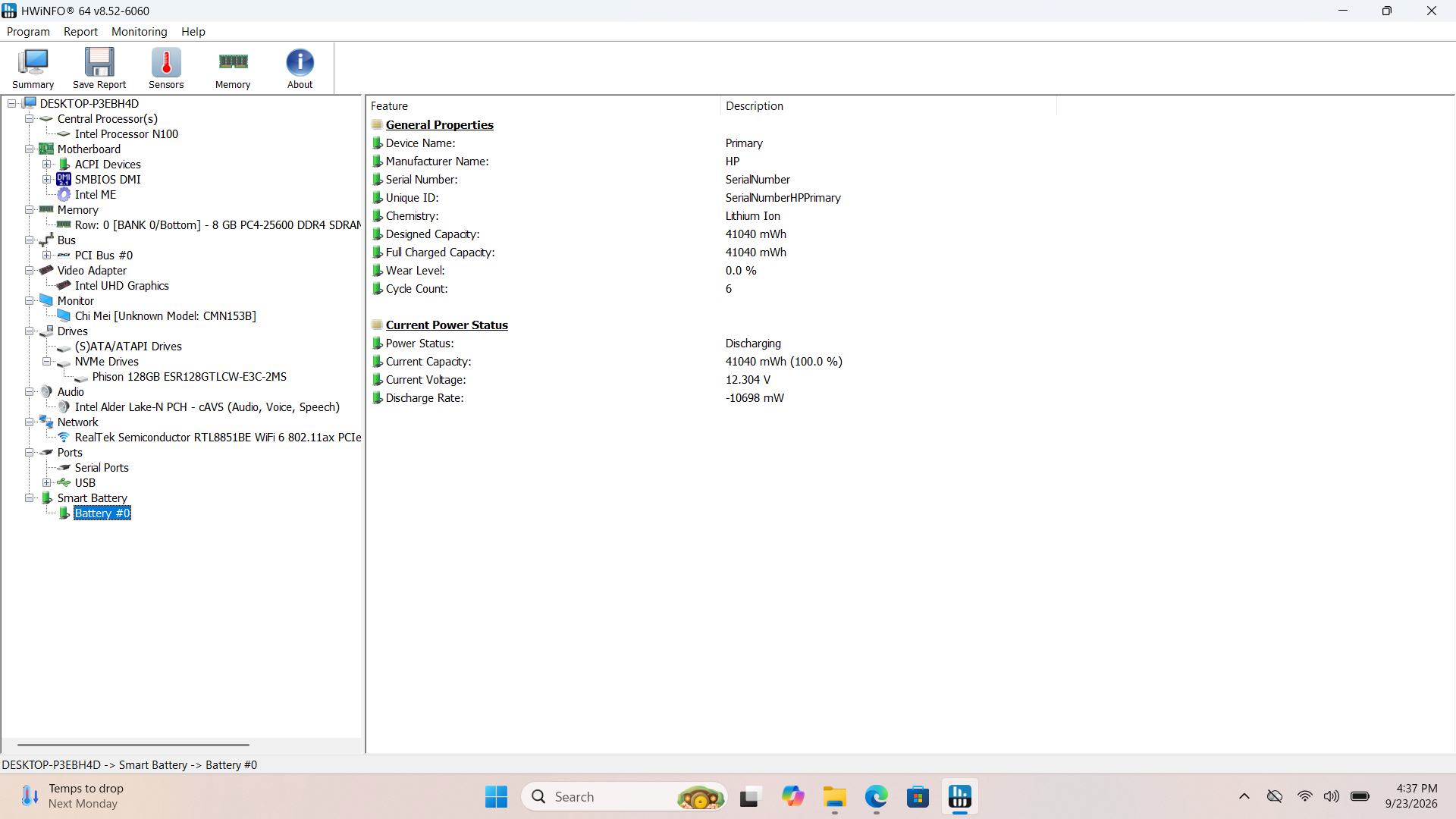Click the 12.304 V voltage value
The width and height of the screenshot is (1456, 819).
coord(748,380)
